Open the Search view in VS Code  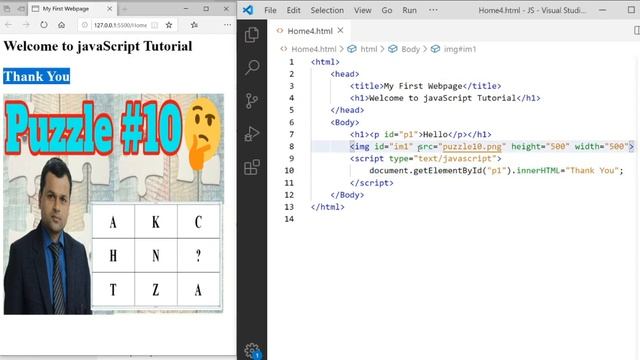click(x=252, y=67)
